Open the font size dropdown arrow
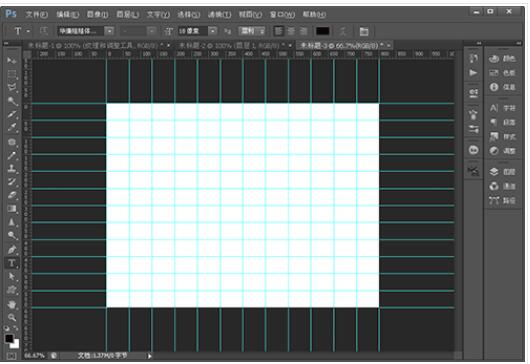 point(213,31)
